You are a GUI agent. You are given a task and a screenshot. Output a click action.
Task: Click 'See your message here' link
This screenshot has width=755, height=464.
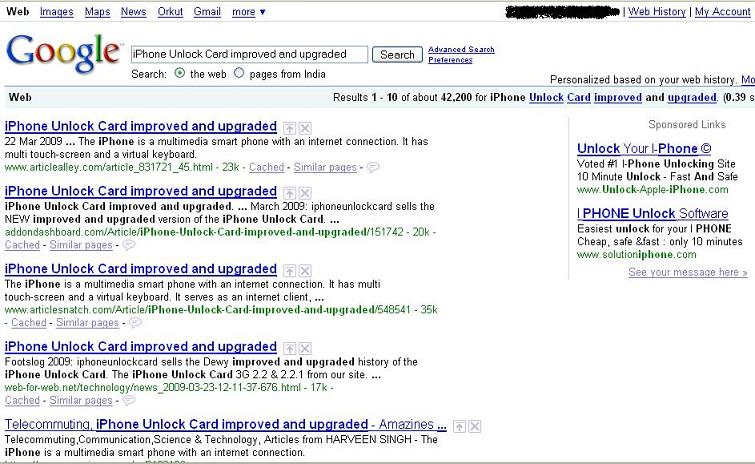(x=688, y=272)
